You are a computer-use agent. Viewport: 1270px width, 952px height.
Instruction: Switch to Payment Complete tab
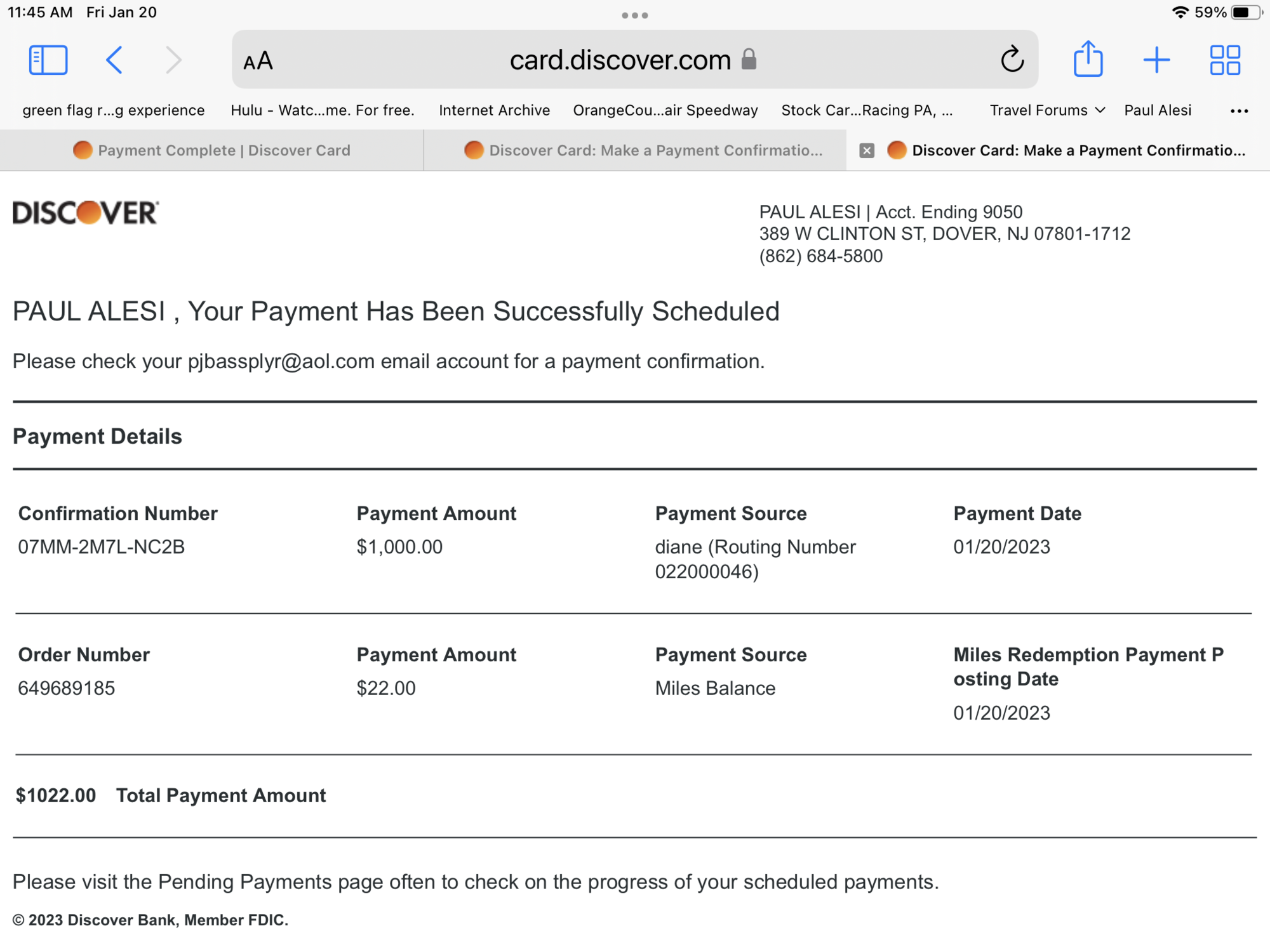point(211,150)
